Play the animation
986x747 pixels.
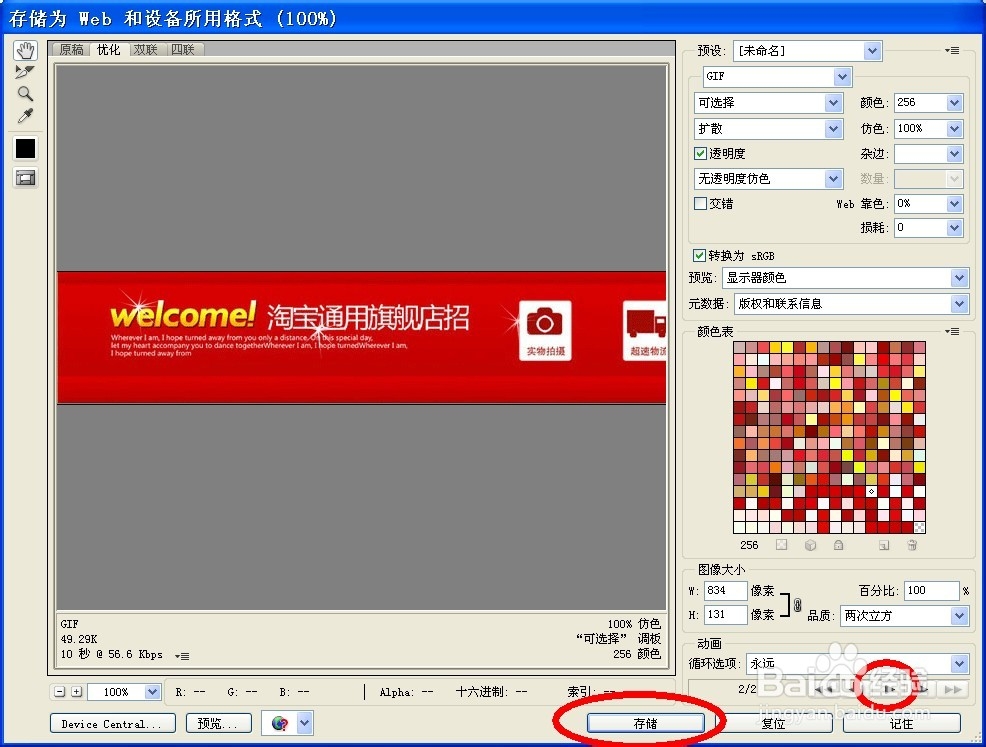click(890, 690)
